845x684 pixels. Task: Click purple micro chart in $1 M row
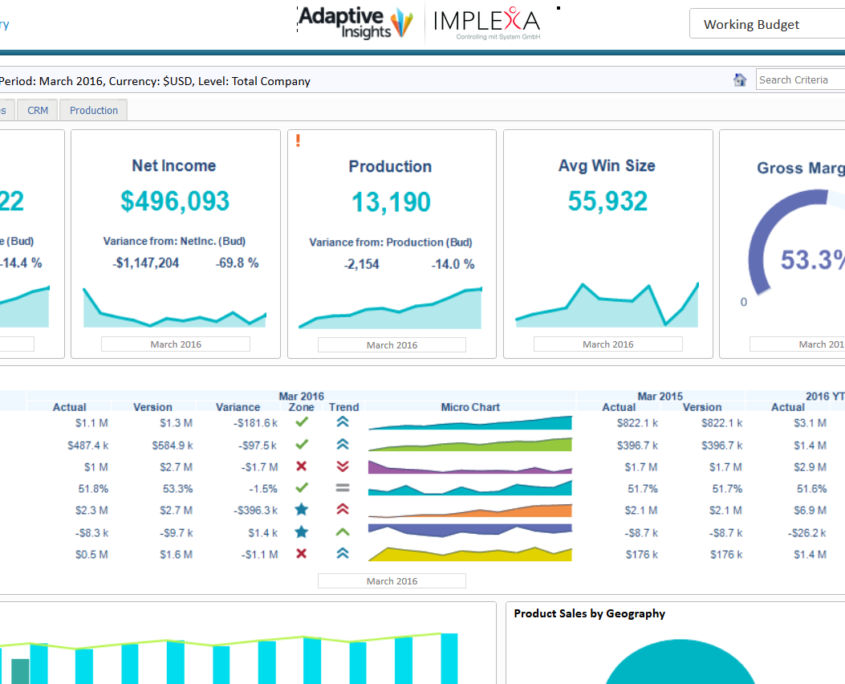click(470, 467)
